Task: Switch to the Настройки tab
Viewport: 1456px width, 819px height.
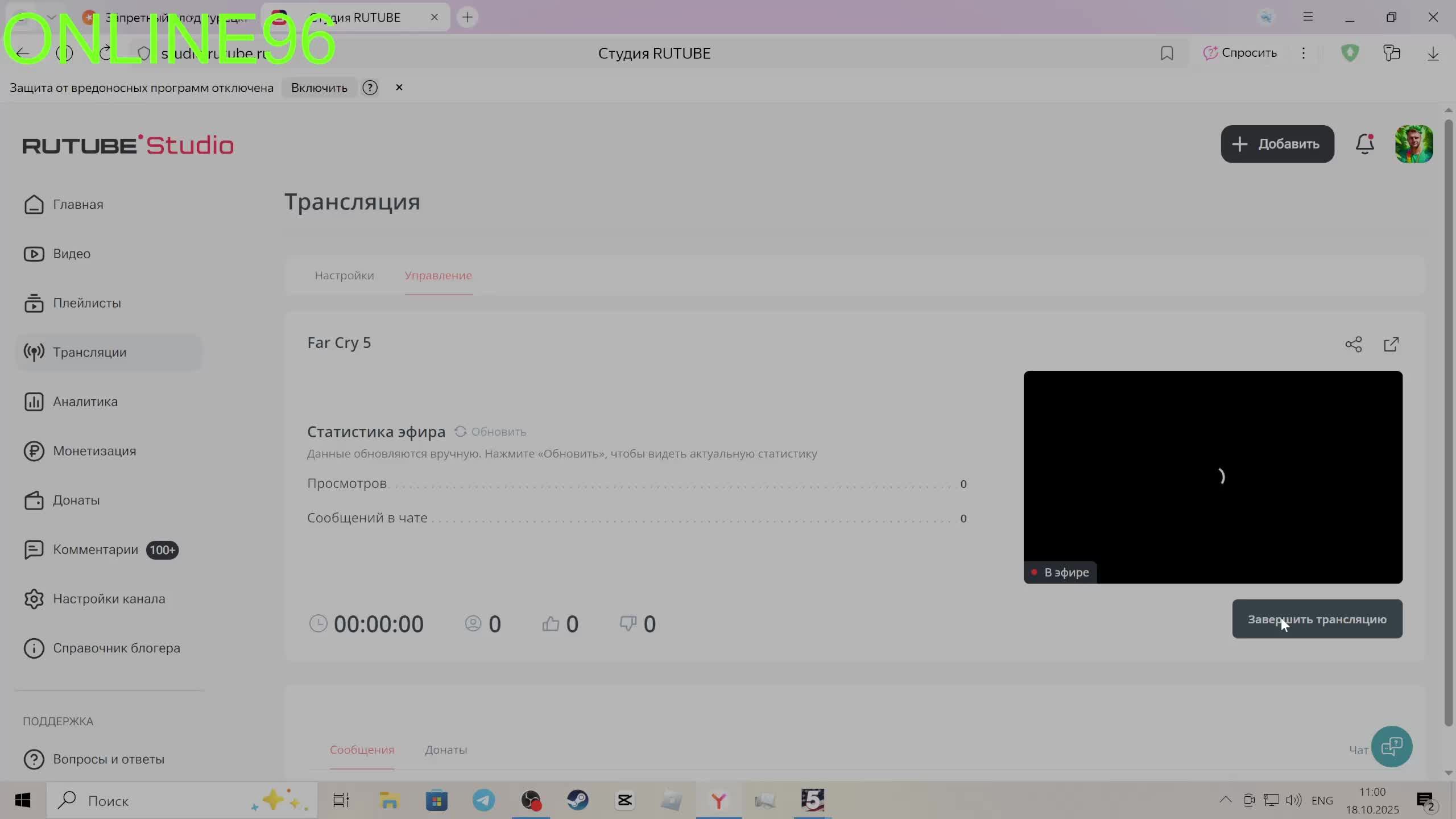Action: 344,275
